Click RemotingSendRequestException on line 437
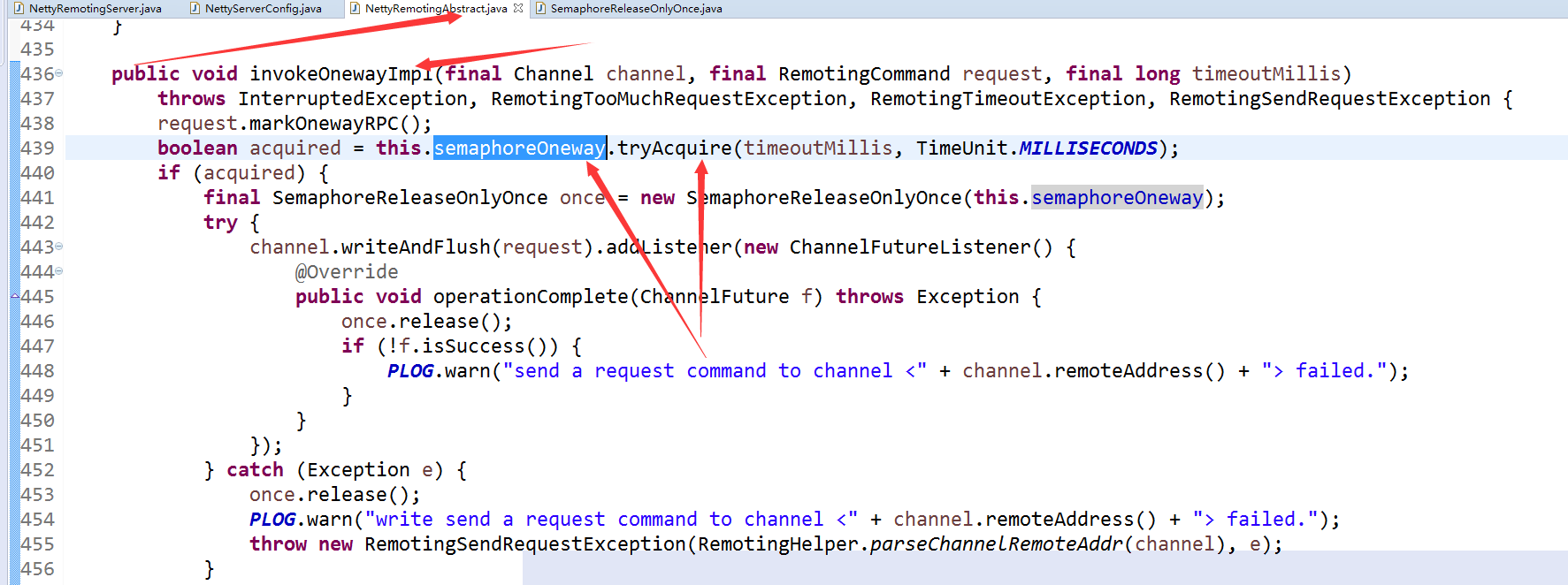Image resolution: width=1568 pixels, height=585 pixels. coord(1330,99)
